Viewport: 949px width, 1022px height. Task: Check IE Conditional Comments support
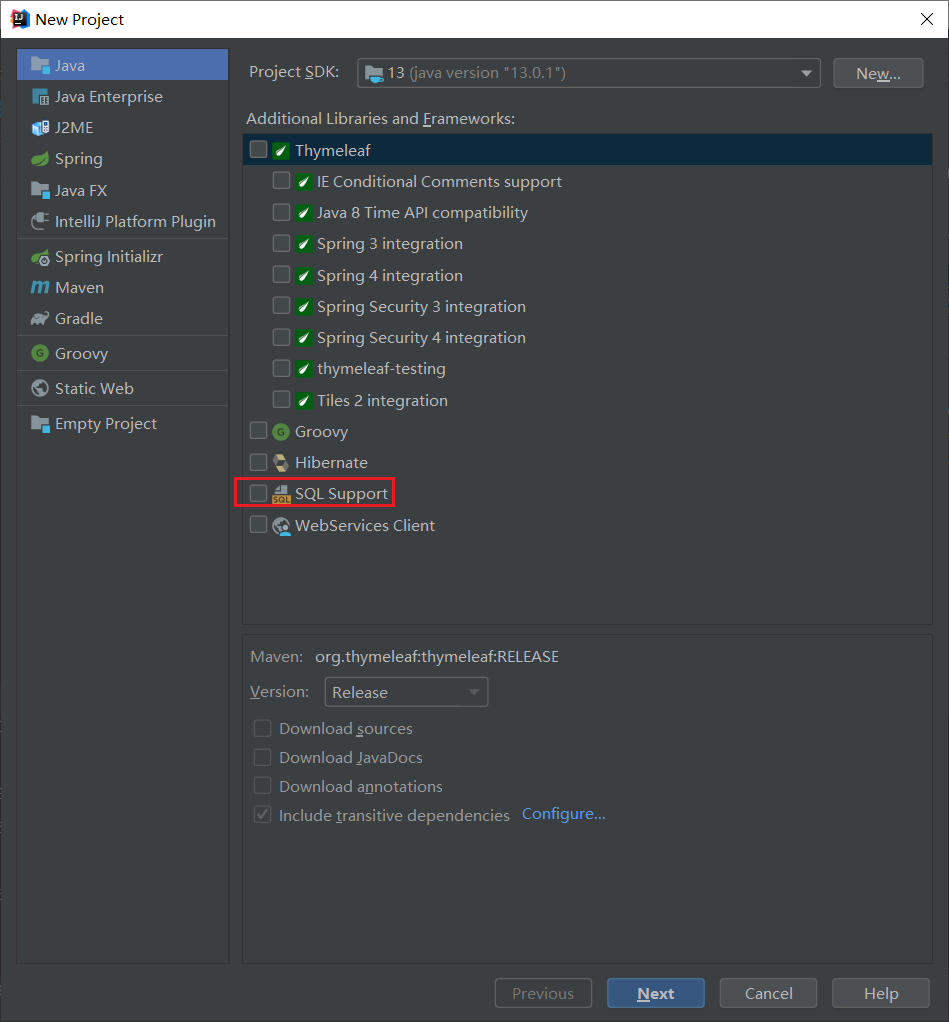(x=282, y=181)
